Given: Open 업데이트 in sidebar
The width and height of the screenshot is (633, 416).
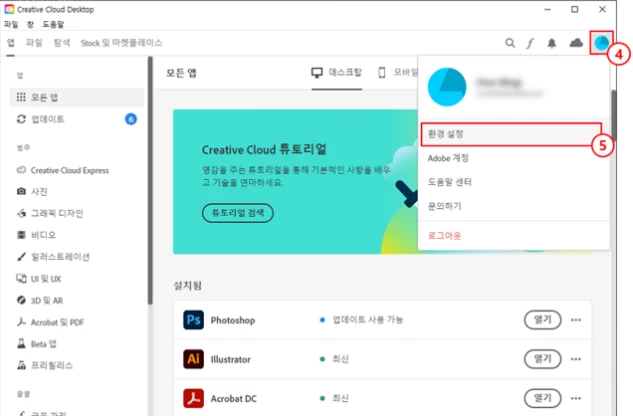Looking at the screenshot, I should (x=76, y=119).
